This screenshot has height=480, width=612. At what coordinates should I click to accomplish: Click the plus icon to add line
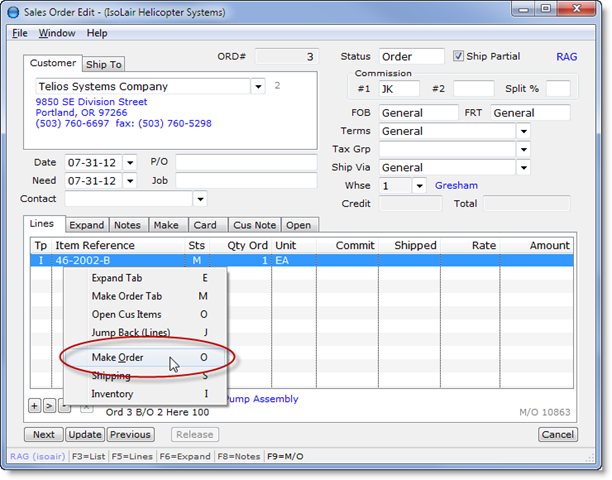coord(34,405)
